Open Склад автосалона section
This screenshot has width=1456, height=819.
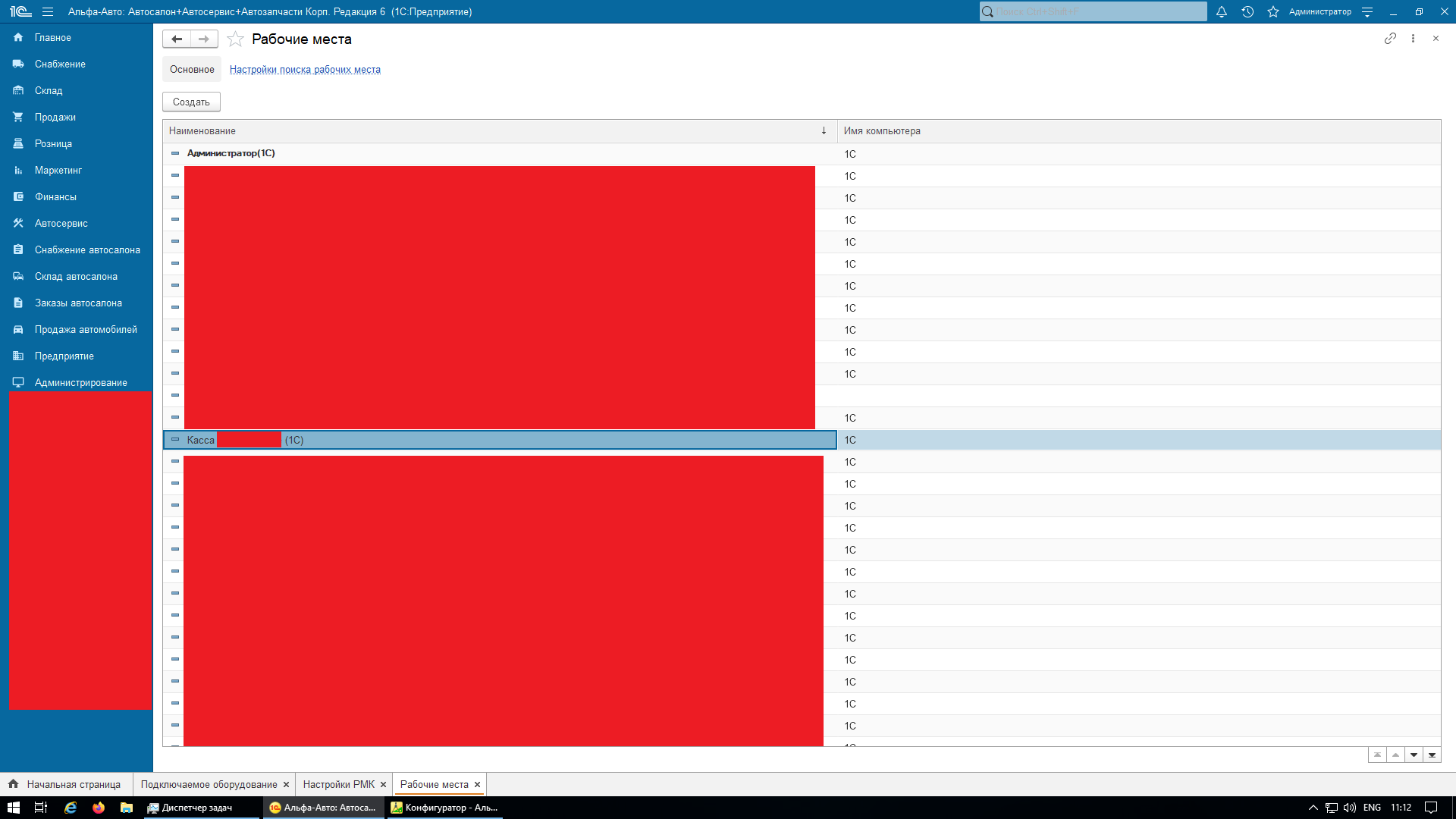click(76, 276)
